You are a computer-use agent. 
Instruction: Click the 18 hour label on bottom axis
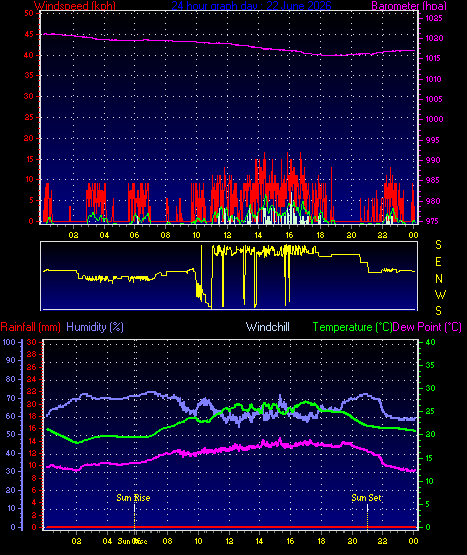point(321,541)
